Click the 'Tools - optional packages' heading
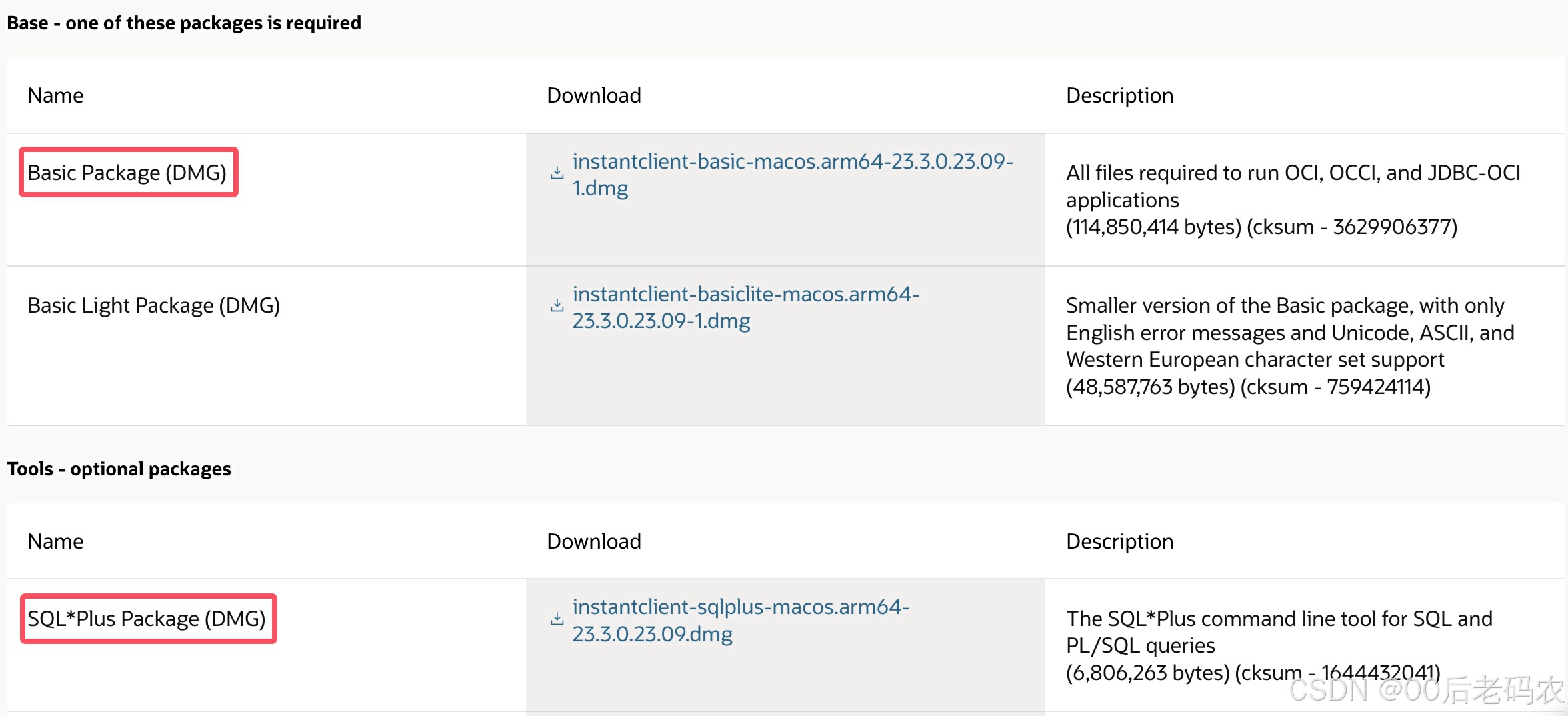The image size is (1568, 716). pos(119,469)
